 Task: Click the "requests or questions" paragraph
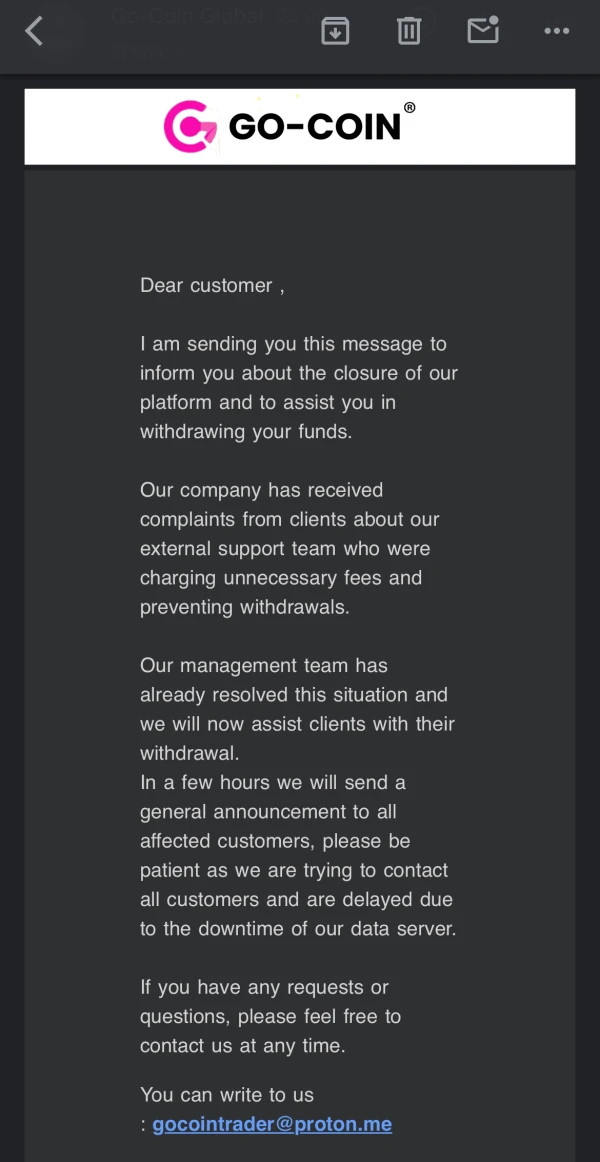(270, 1016)
